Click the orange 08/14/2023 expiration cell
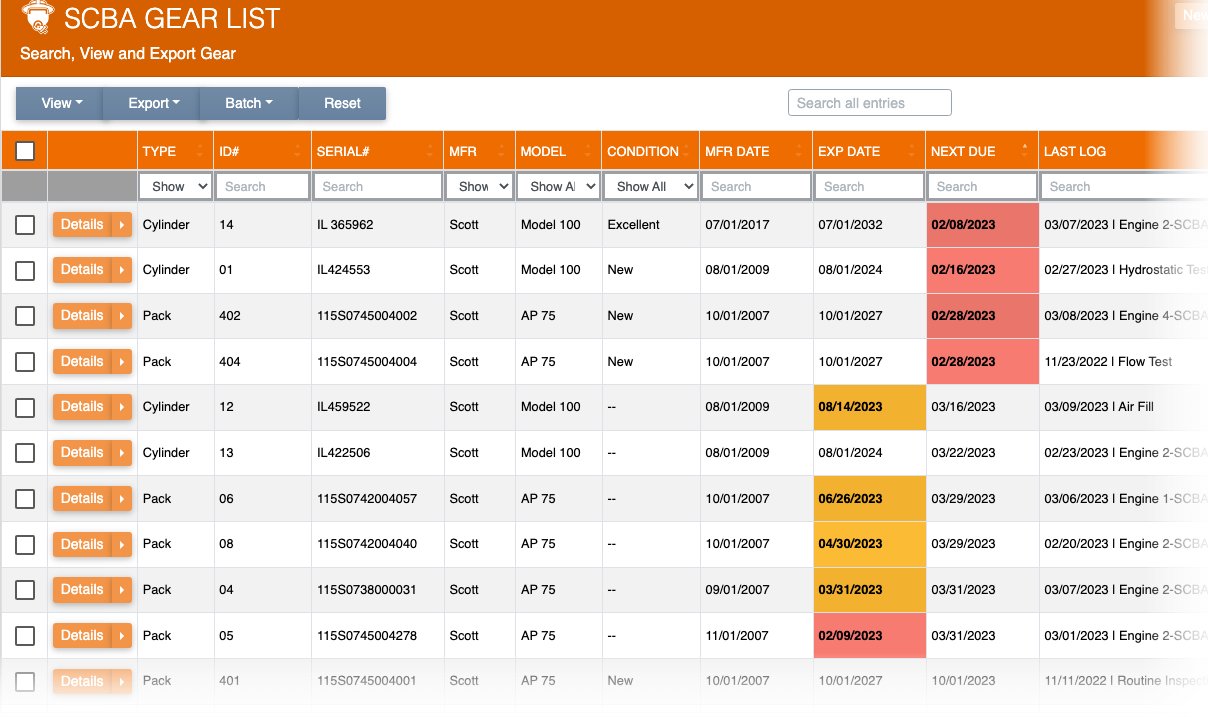The width and height of the screenshot is (1208, 717). point(869,407)
